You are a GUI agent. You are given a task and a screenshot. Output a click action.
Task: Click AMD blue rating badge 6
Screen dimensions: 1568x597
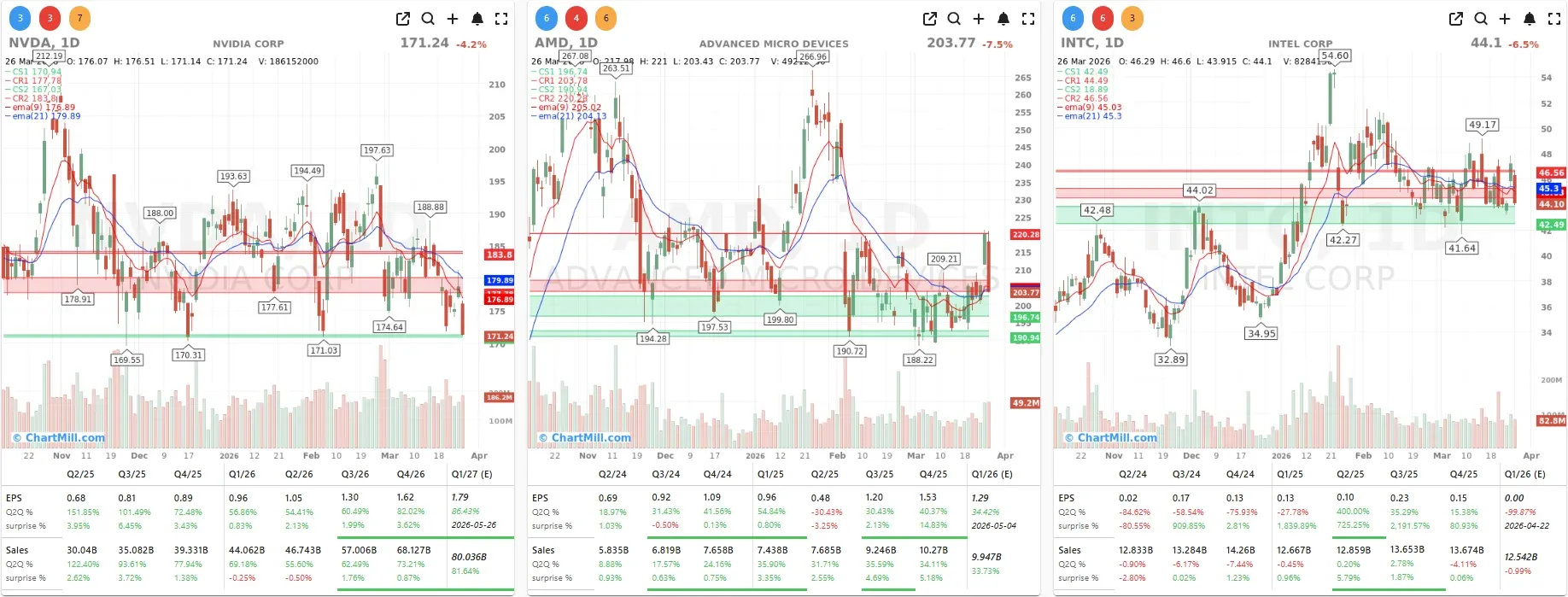(x=547, y=18)
